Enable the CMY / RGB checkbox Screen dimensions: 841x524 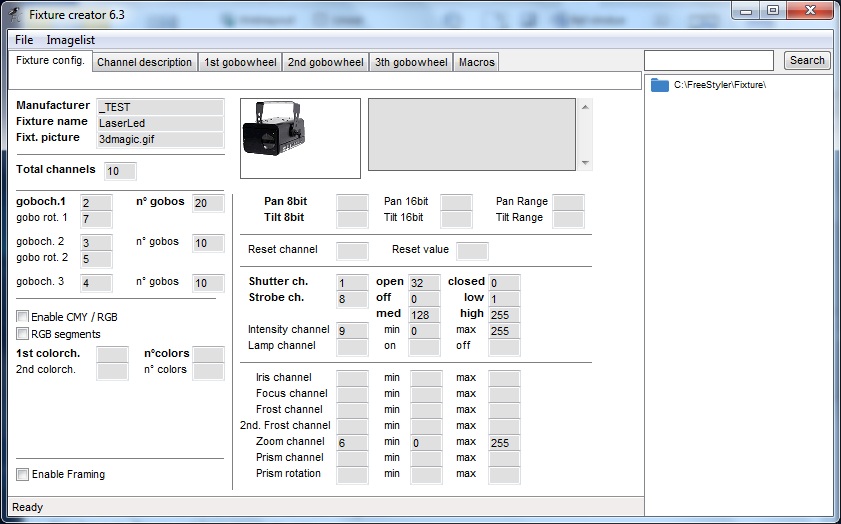23,317
